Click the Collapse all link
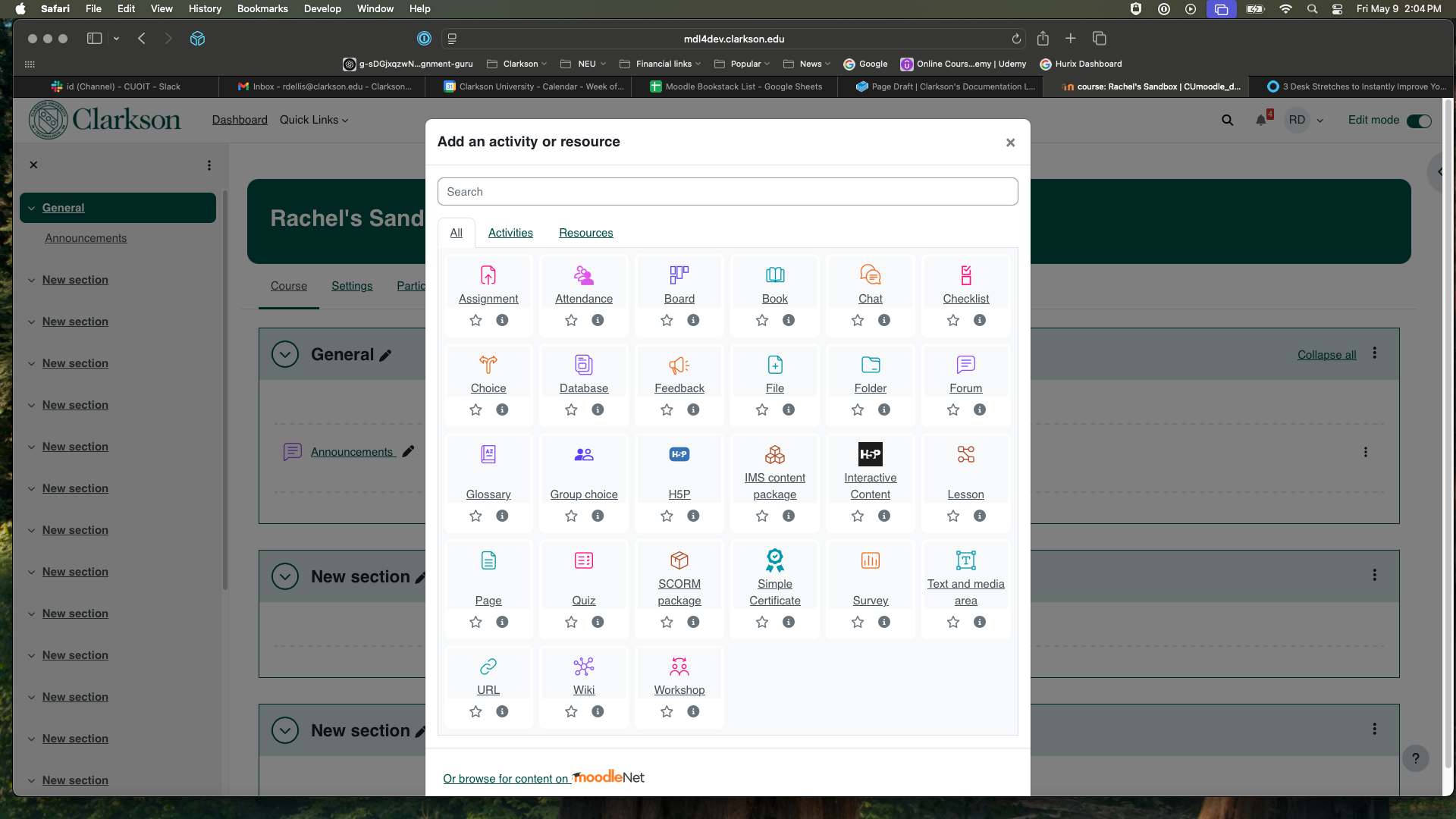The image size is (1456, 819). [1326, 355]
